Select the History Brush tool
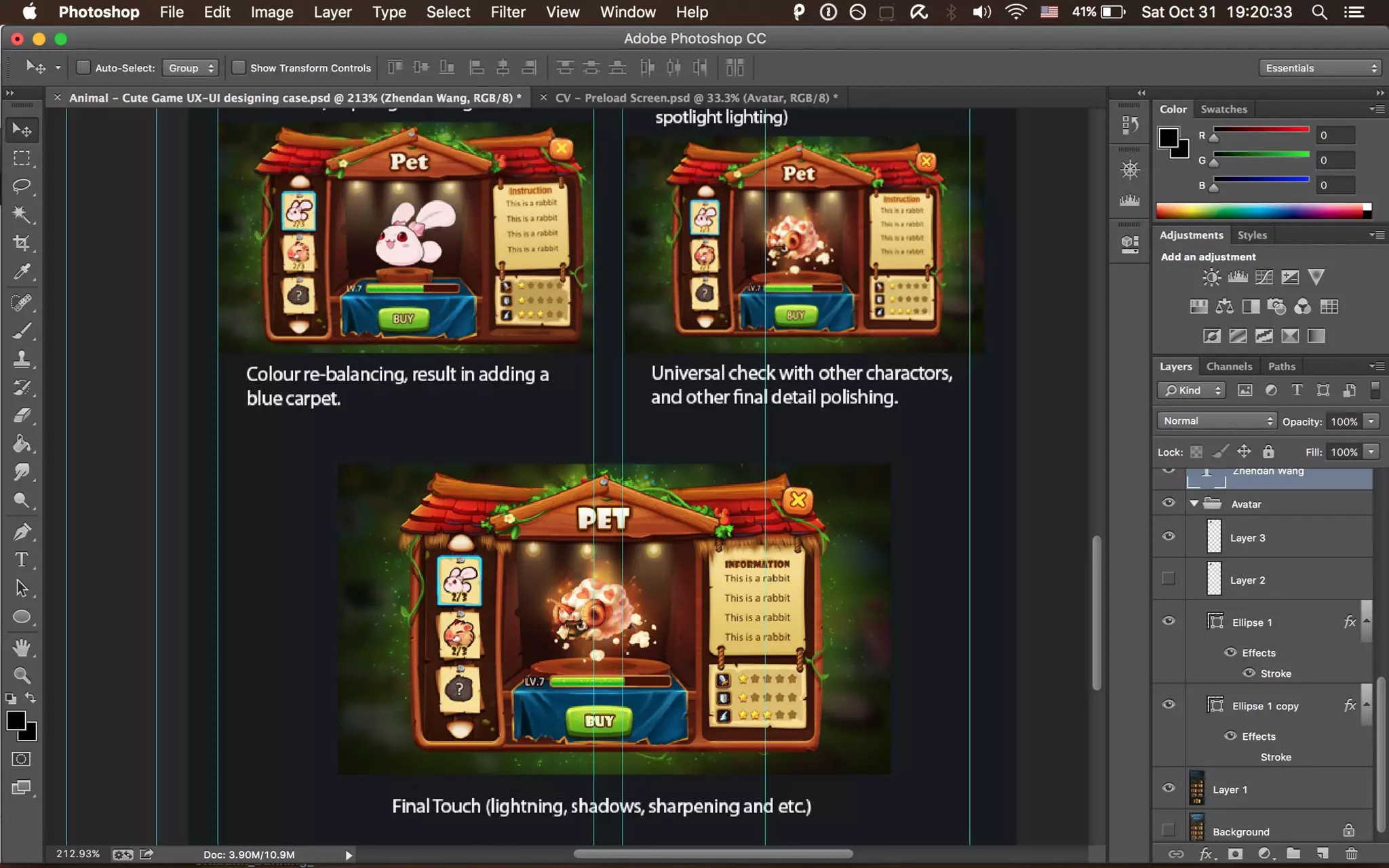Viewport: 1389px width, 868px height. (x=22, y=387)
